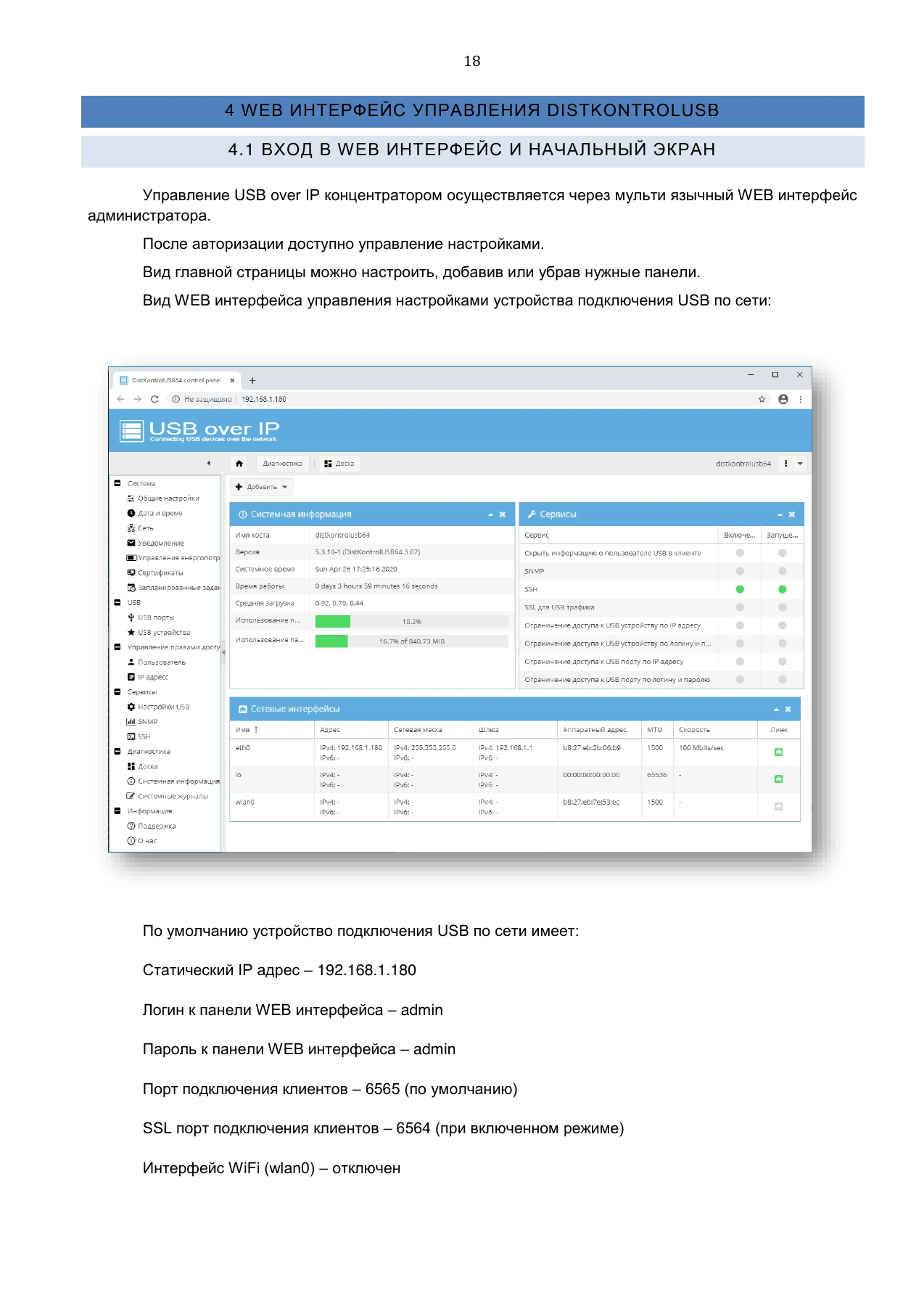Viewport: 924px width, 1306px height.
Task: Click the green link icon for eth0
Action: (x=778, y=752)
